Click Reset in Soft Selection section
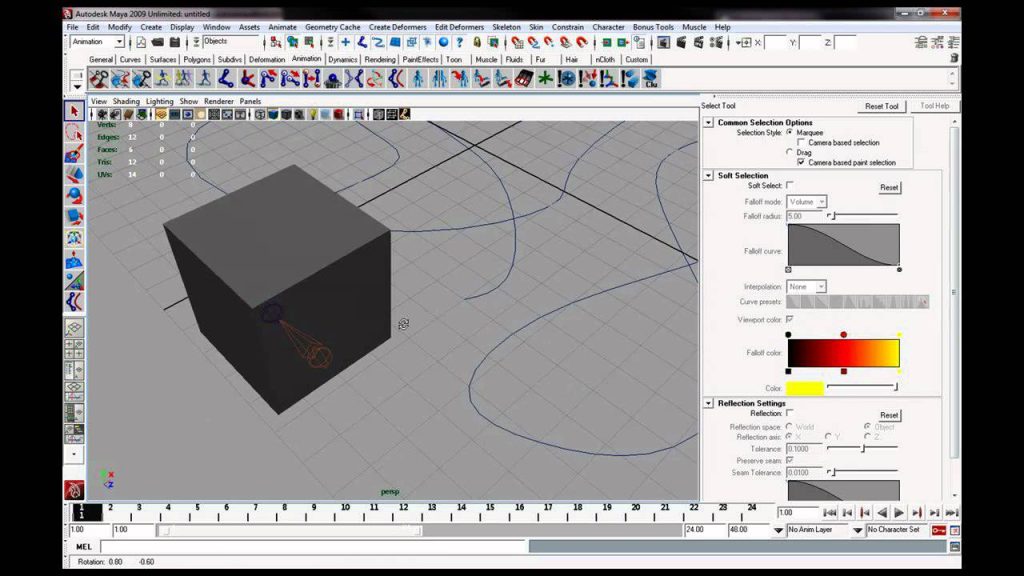Screen dimensions: 1024x576 [x=889, y=187]
